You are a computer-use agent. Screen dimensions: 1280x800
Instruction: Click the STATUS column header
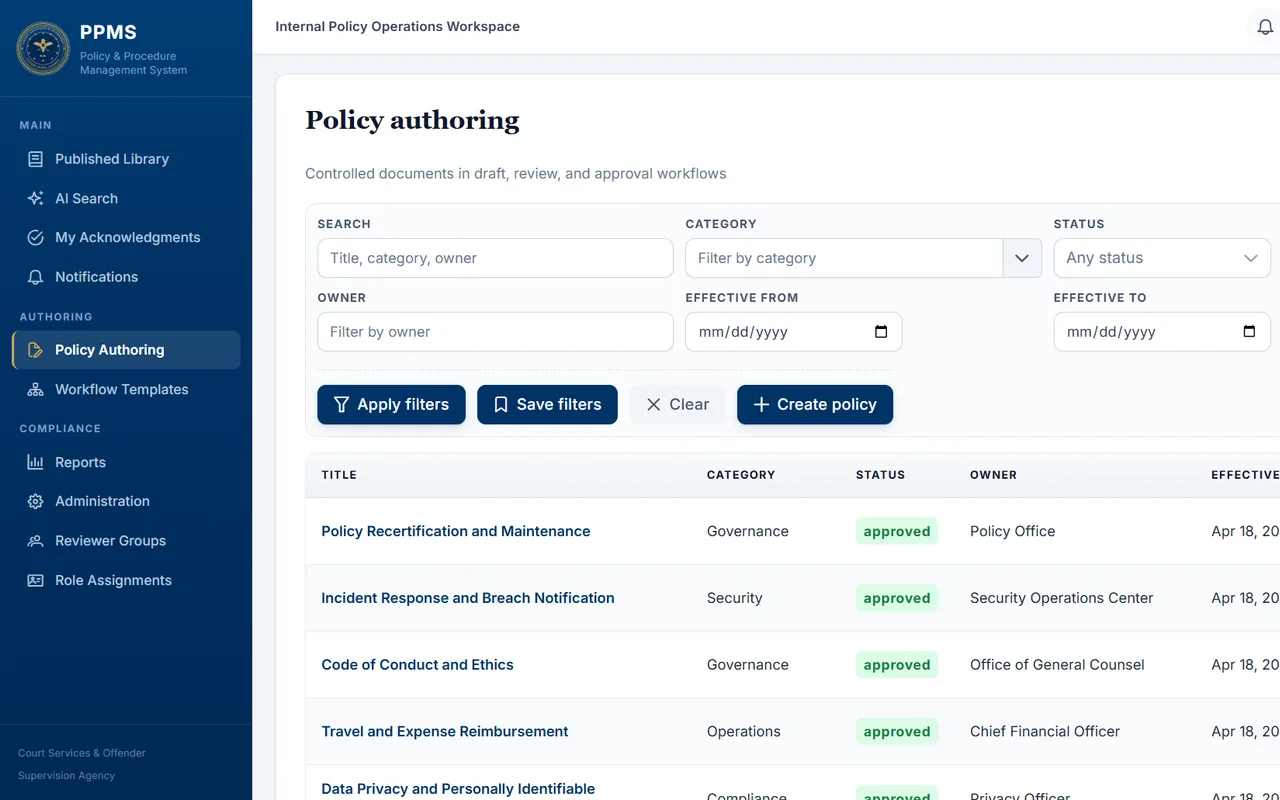[x=880, y=475]
